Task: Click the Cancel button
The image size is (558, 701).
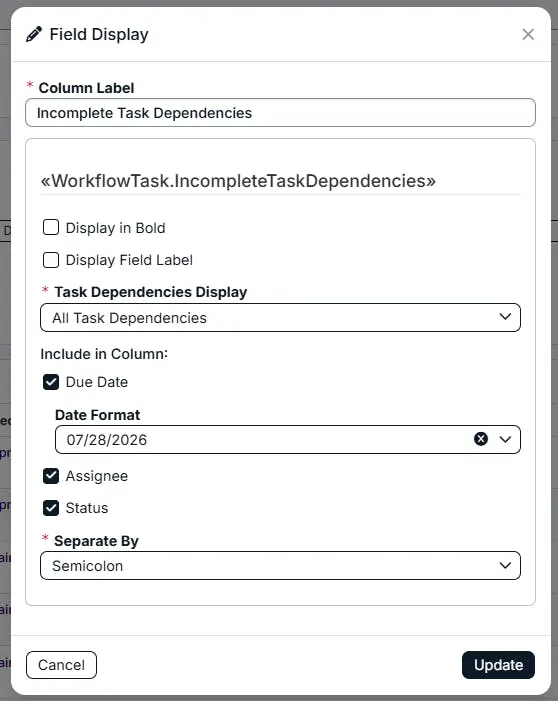Action: (61, 665)
